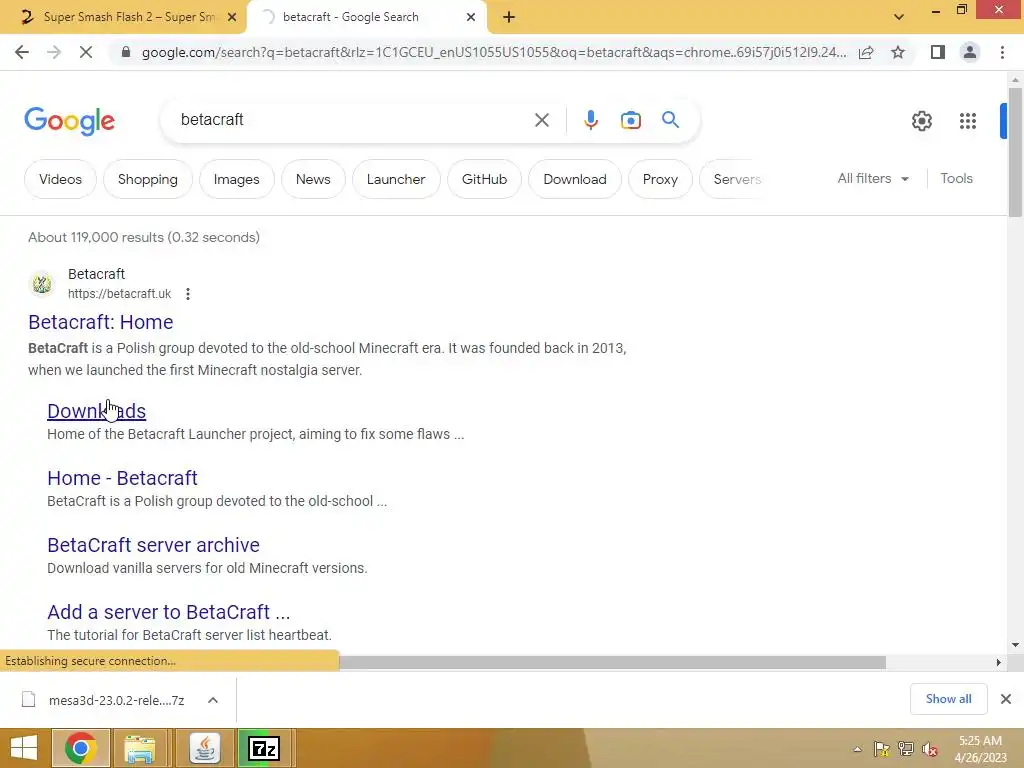Select the Launcher filter chip

click(396, 179)
